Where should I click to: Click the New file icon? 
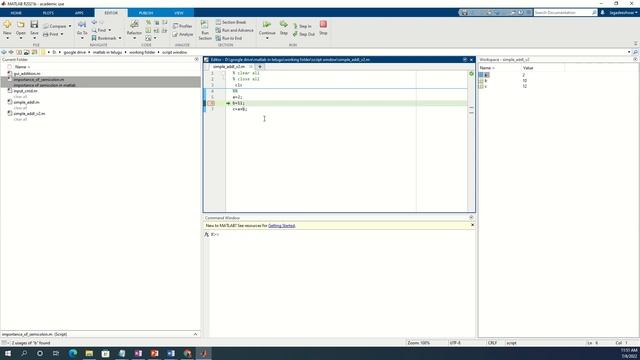coord(7,25)
